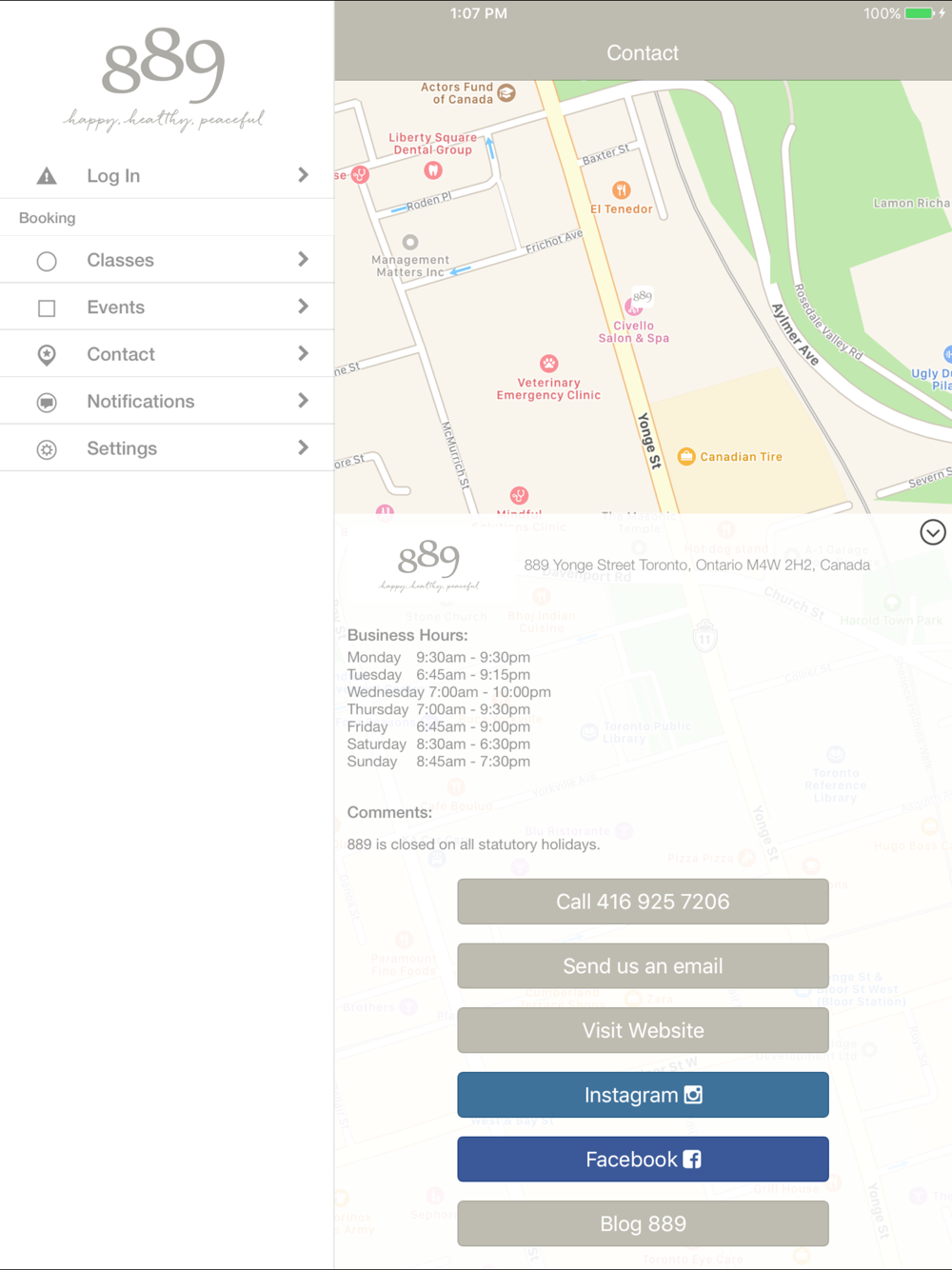952x1270 pixels.
Task: Open the Classes menu item
Action: click(x=167, y=260)
